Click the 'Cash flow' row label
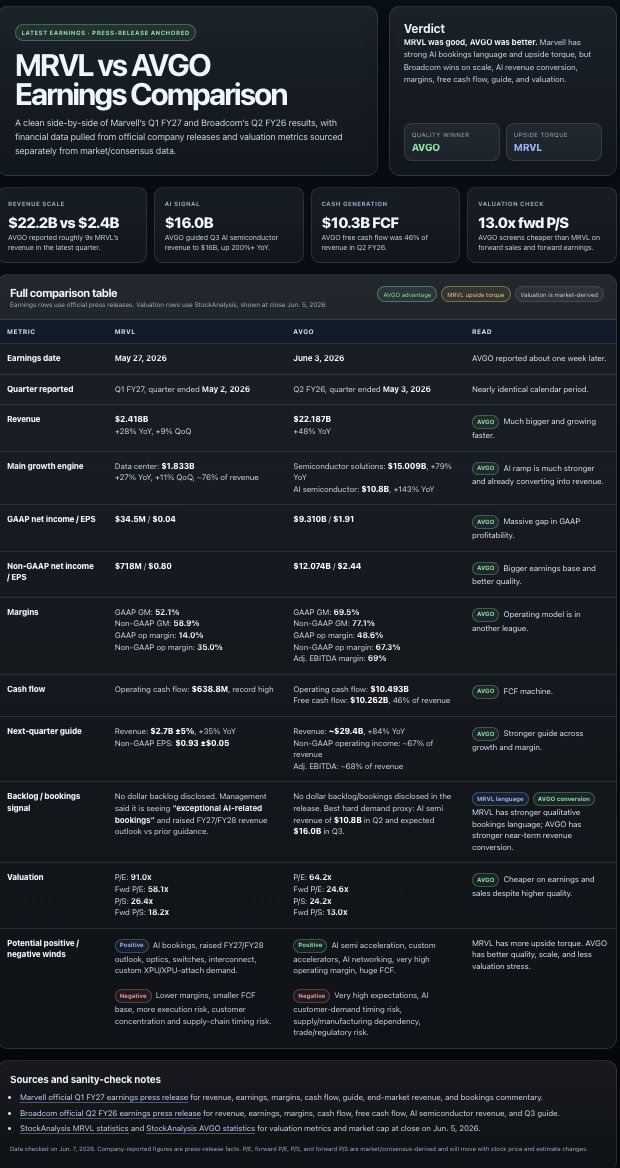 pos(26,689)
